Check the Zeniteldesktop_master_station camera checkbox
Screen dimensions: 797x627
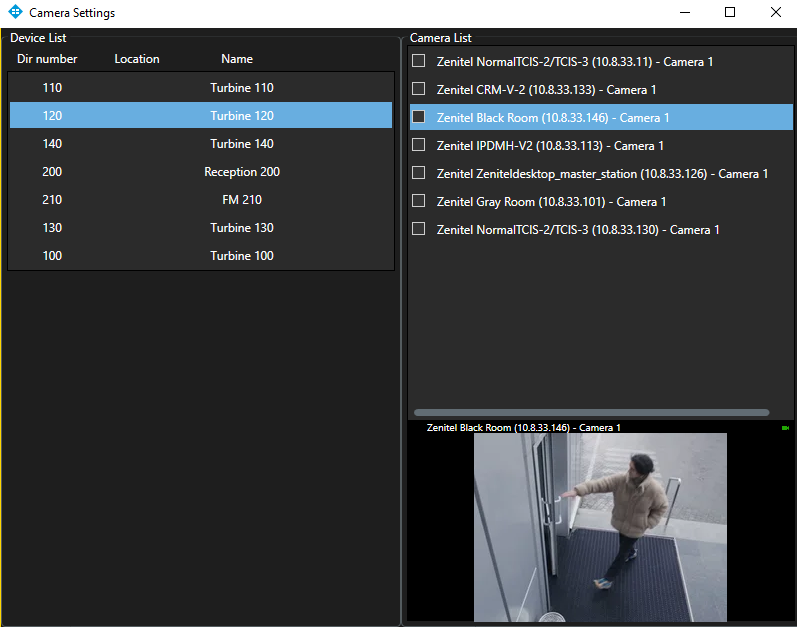click(x=419, y=173)
